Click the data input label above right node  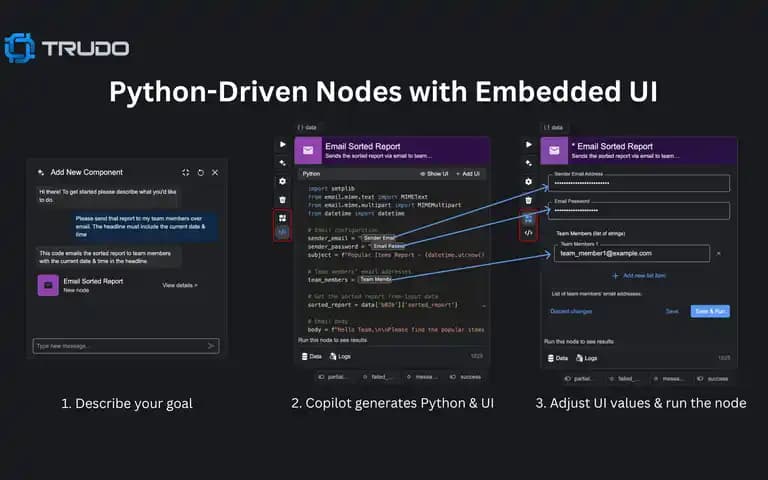pyautogui.click(x=553, y=127)
